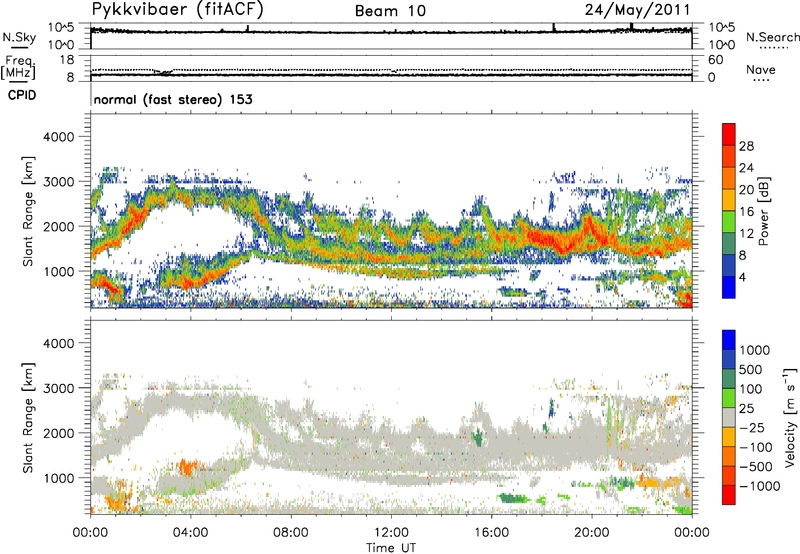Click the normal (fast stereo) 153 text
This screenshot has width=800, height=554.
173,99
